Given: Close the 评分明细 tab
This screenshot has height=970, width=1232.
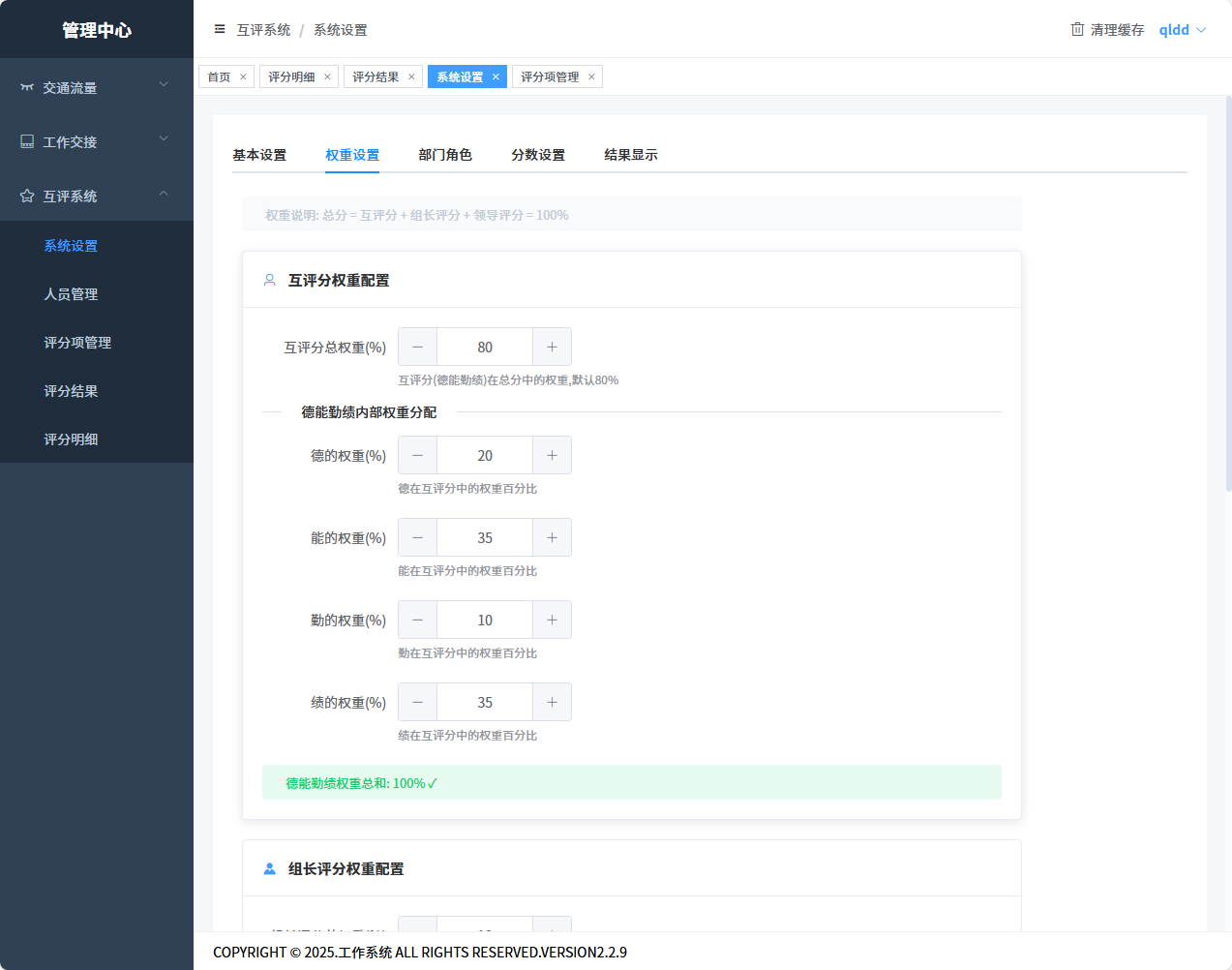Looking at the screenshot, I should [x=327, y=76].
